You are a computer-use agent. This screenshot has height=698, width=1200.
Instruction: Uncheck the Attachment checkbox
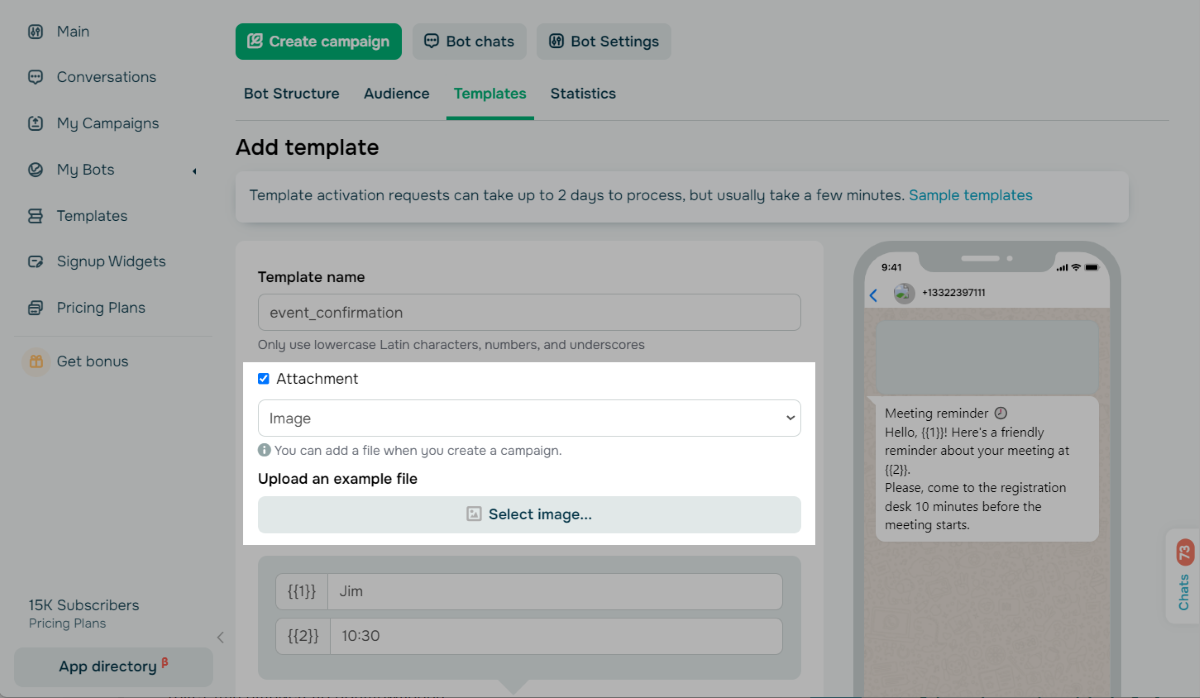pyautogui.click(x=264, y=379)
